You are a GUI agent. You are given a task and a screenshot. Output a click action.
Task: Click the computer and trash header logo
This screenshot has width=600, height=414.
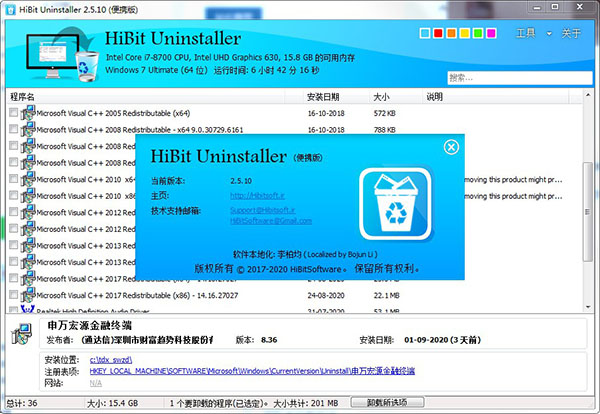[x=61, y=54]
